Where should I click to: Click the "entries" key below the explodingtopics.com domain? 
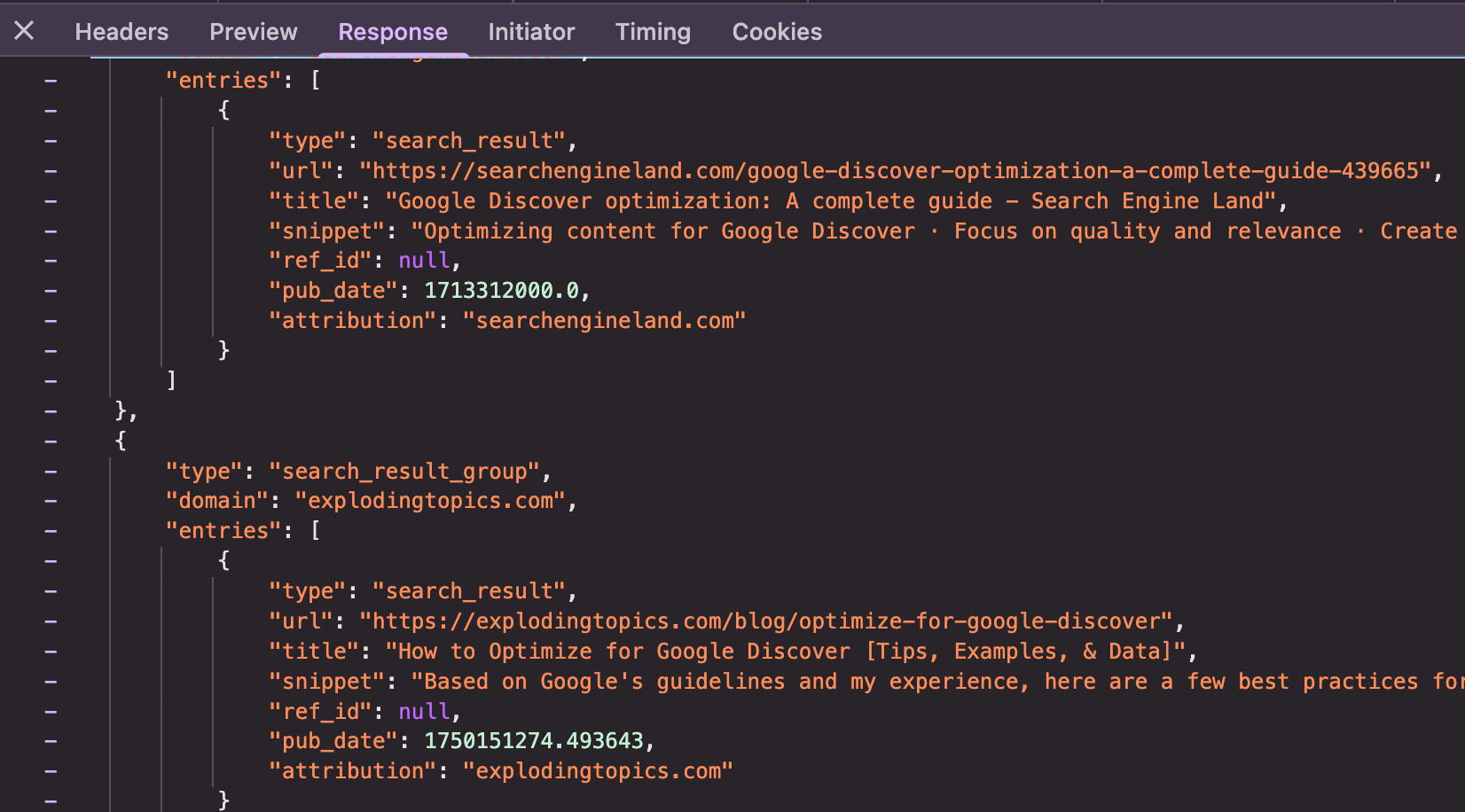223,531
